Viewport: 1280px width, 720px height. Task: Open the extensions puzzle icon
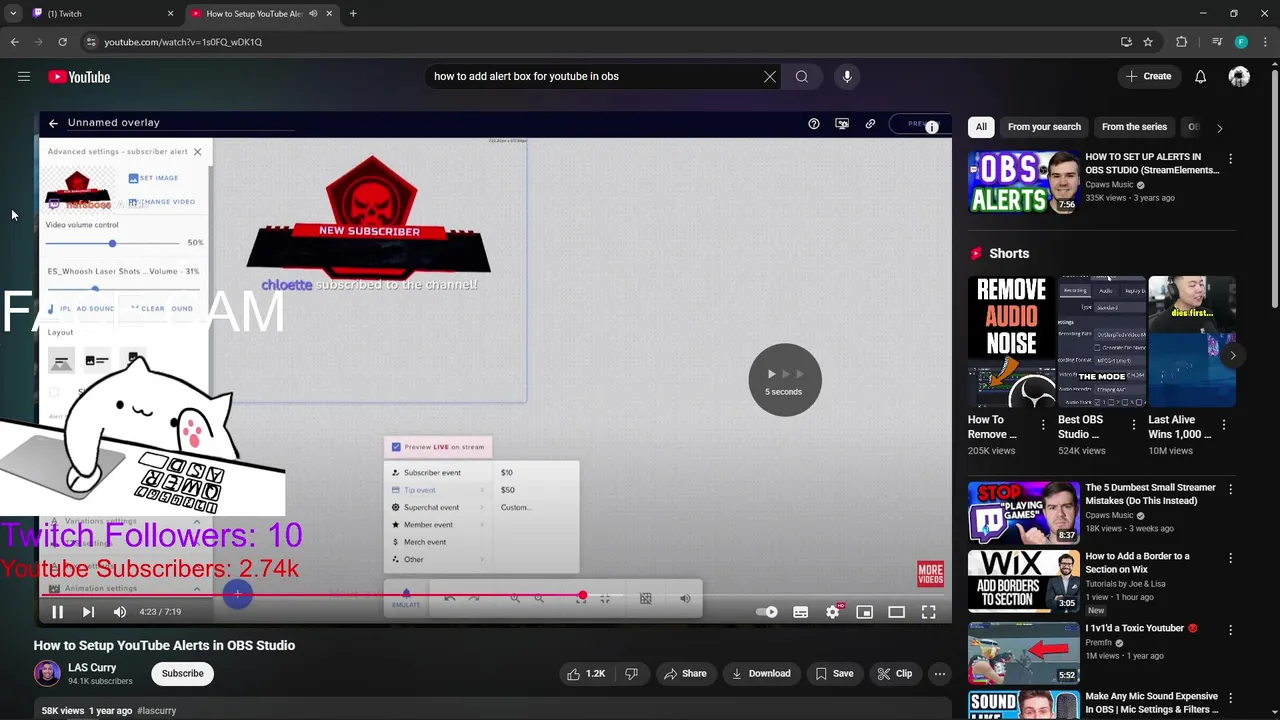coord(1181,42)
